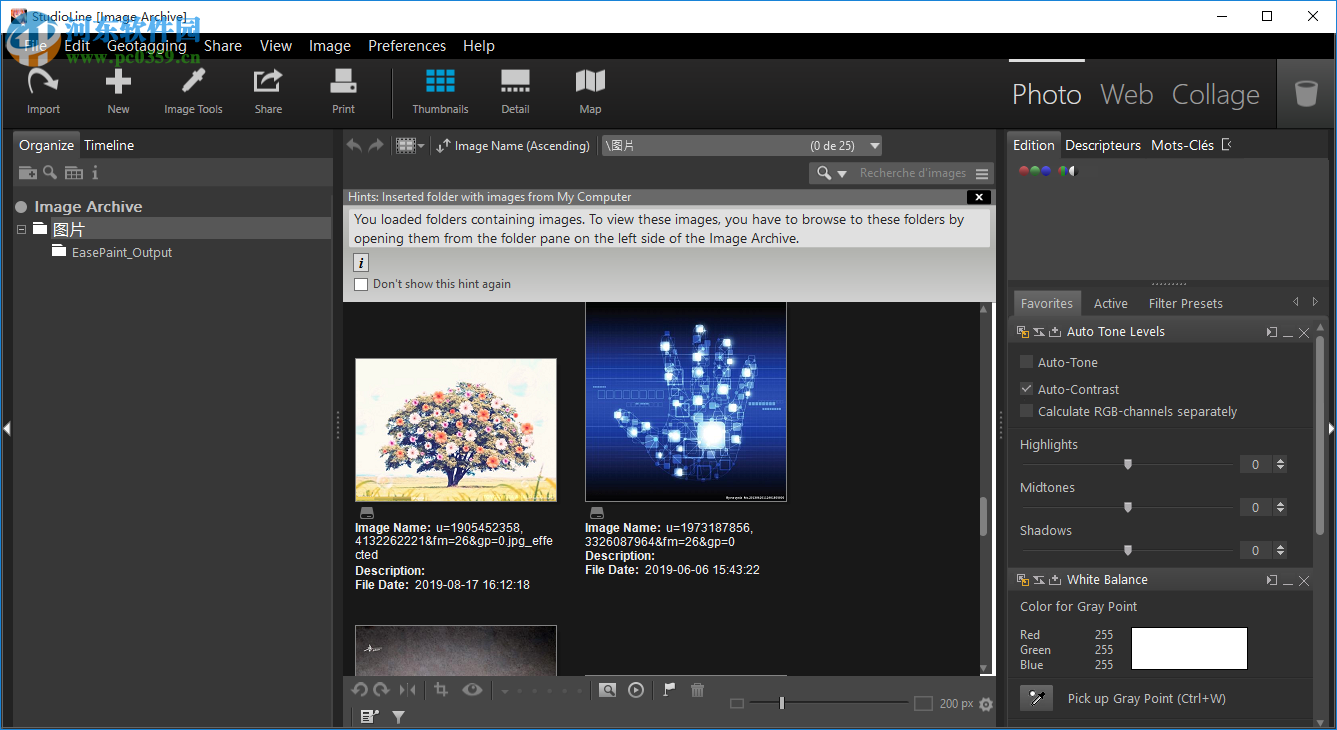Click the slideshow play icon

coord(636,689)
